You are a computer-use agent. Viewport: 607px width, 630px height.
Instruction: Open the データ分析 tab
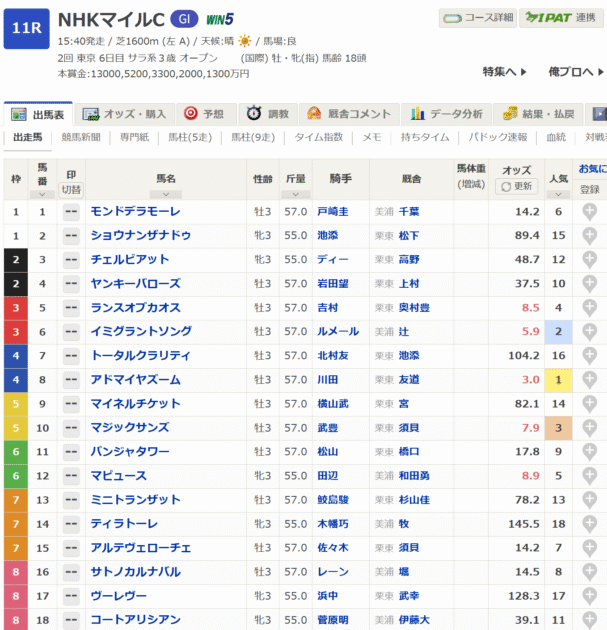[x=446, y=114]
